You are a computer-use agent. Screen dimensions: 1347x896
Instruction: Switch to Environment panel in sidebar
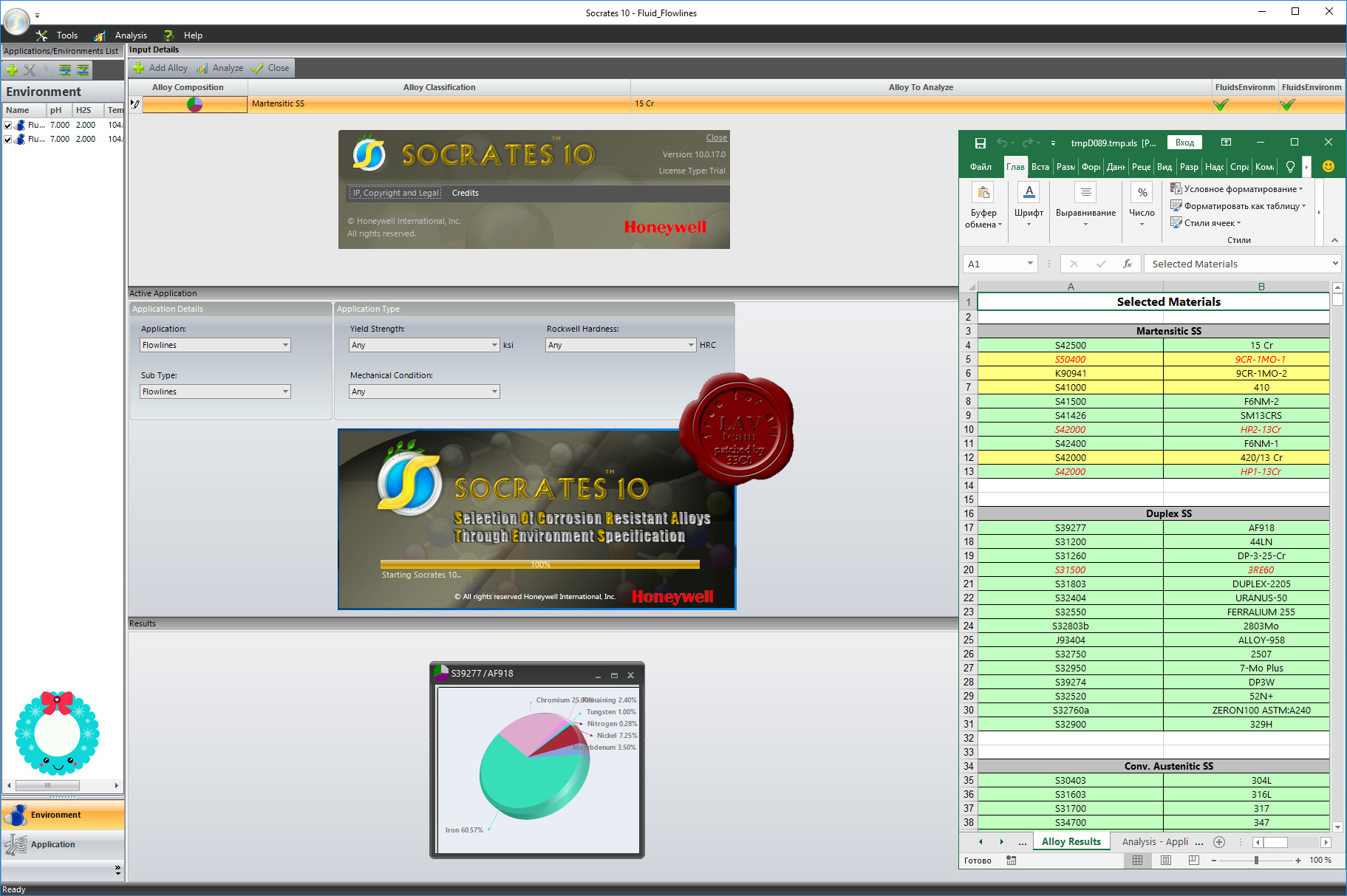pyautogui.click(x=63, y=815)
